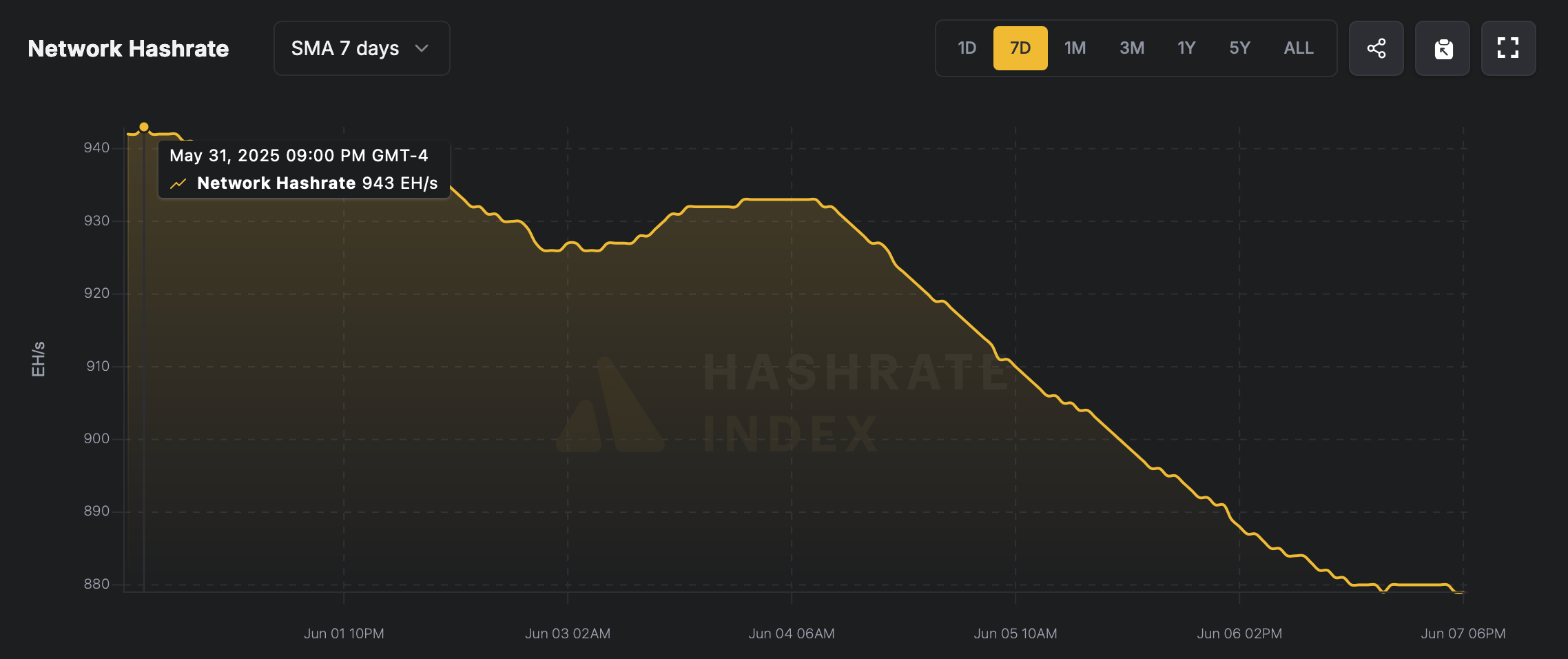
Task: Copy the chart data to clipboard
Action: pos(1442,48)
